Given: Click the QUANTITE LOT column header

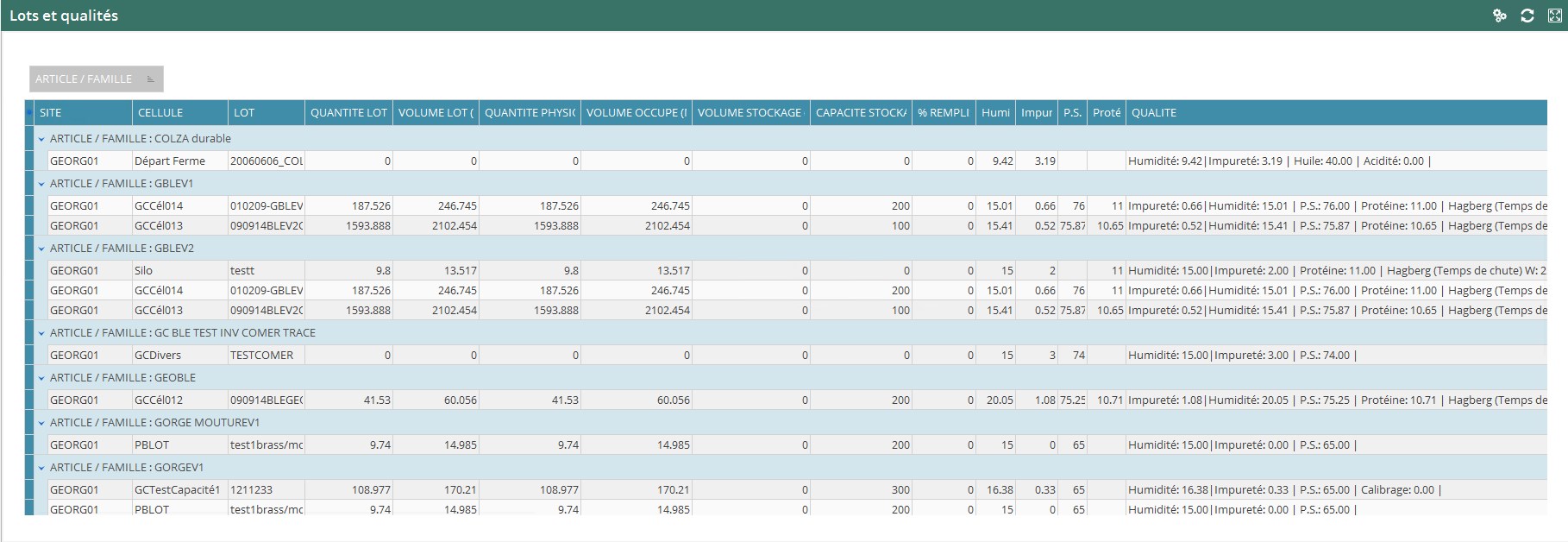Looking at the screenshot, I should pyautogui.click(x=348, y=113).
